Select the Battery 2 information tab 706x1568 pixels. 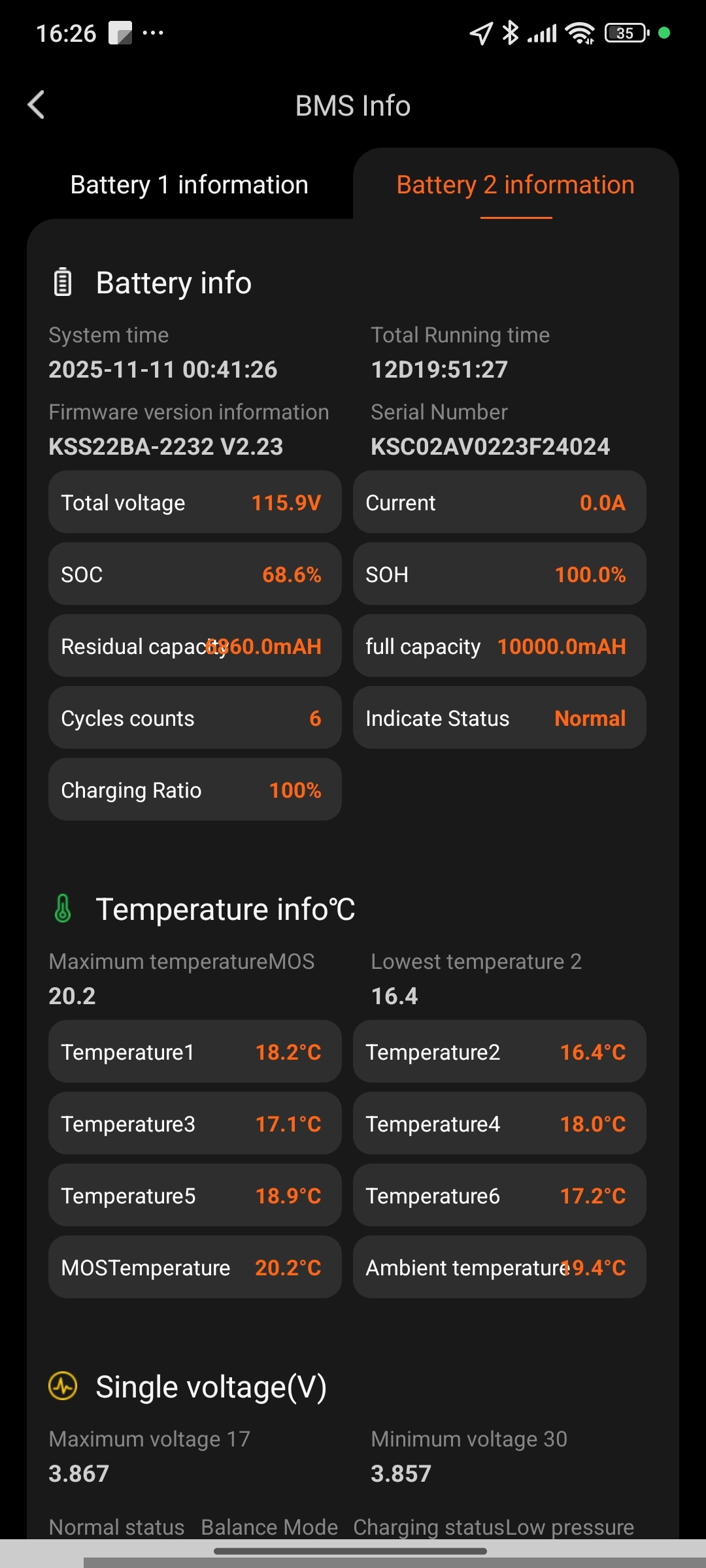pyautogui.click(x=515, y=185)
